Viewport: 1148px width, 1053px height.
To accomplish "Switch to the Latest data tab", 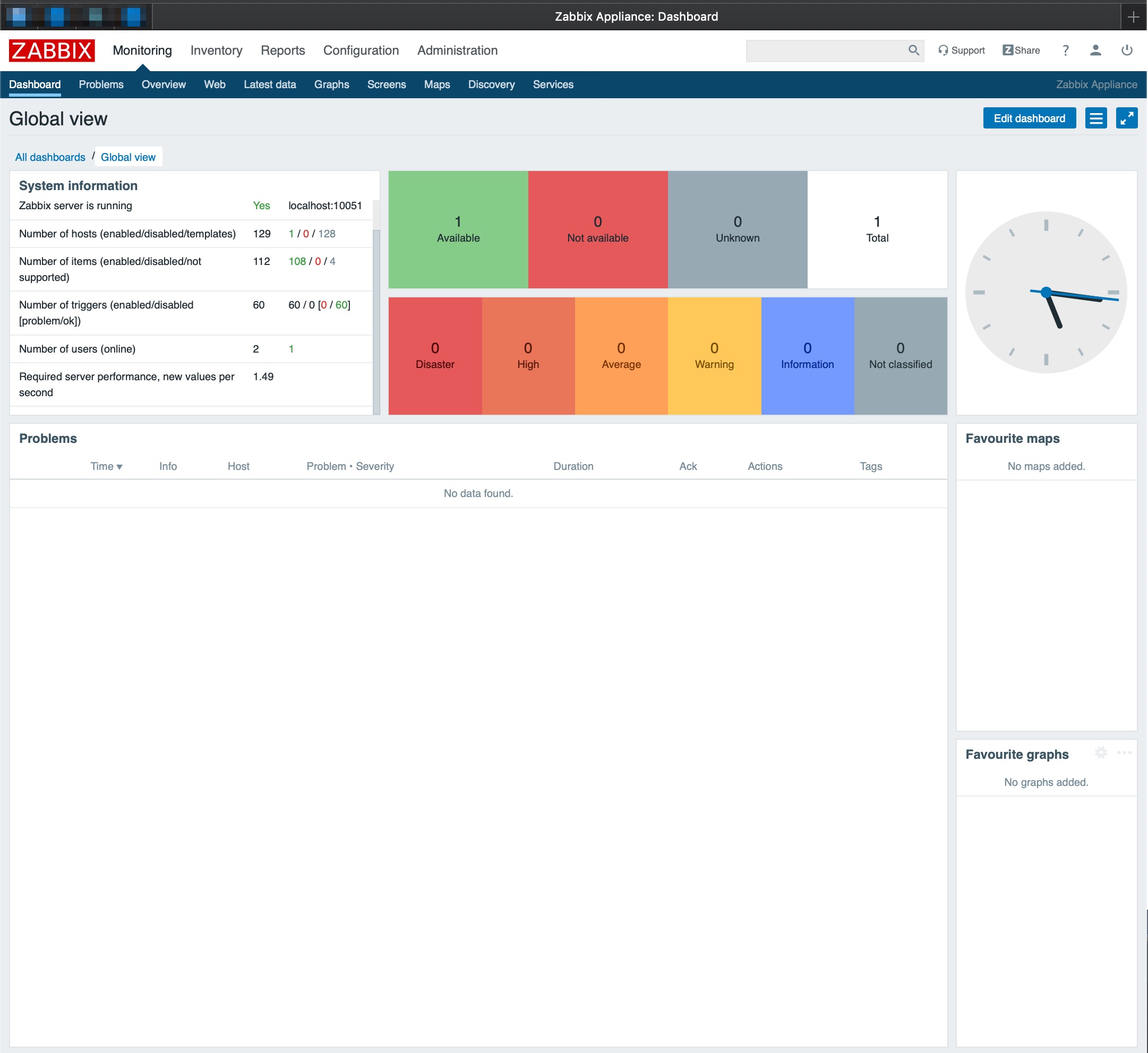I will (270, 84).
